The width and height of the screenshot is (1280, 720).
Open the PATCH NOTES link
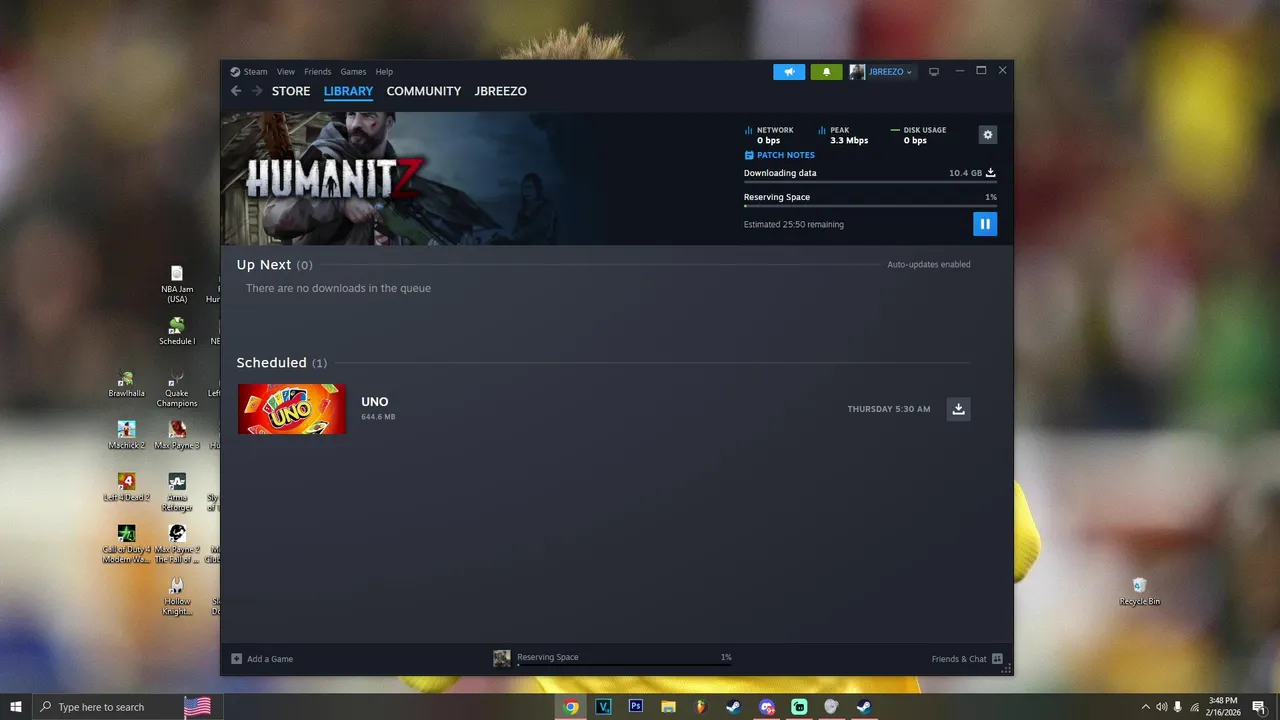point(779,155)
